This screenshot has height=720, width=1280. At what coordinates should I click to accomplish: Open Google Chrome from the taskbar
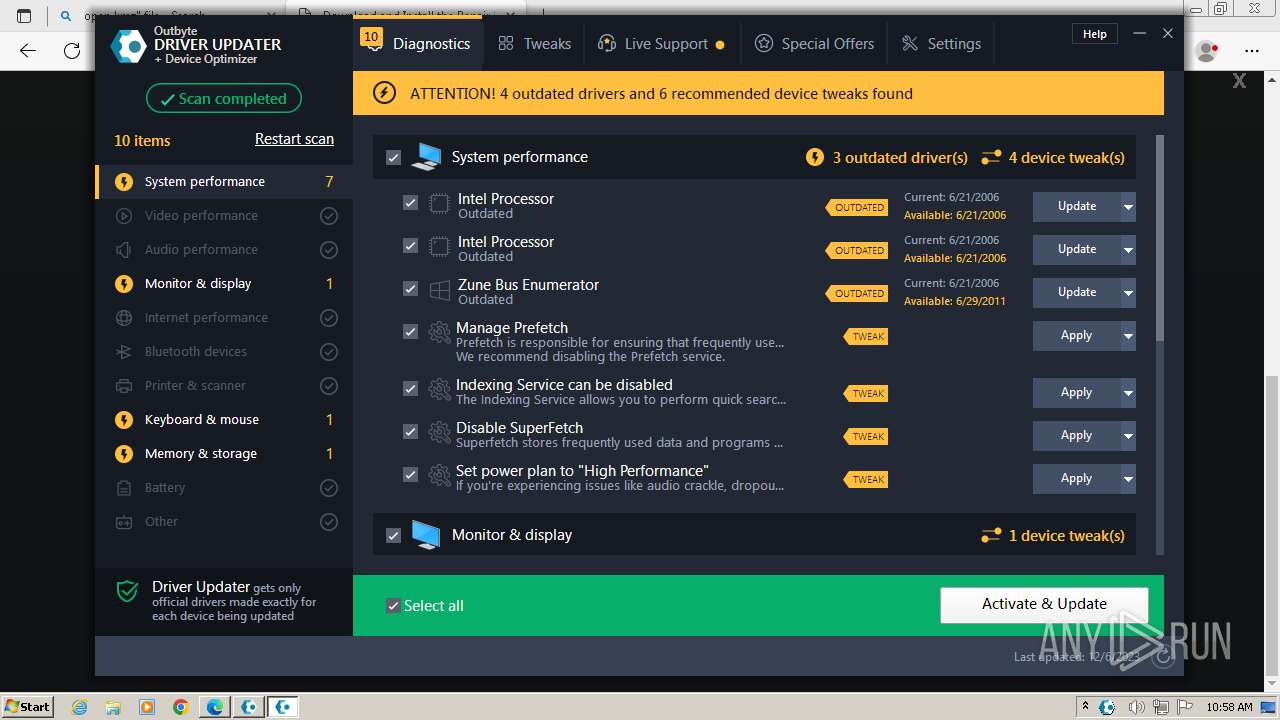coord(180,707)
